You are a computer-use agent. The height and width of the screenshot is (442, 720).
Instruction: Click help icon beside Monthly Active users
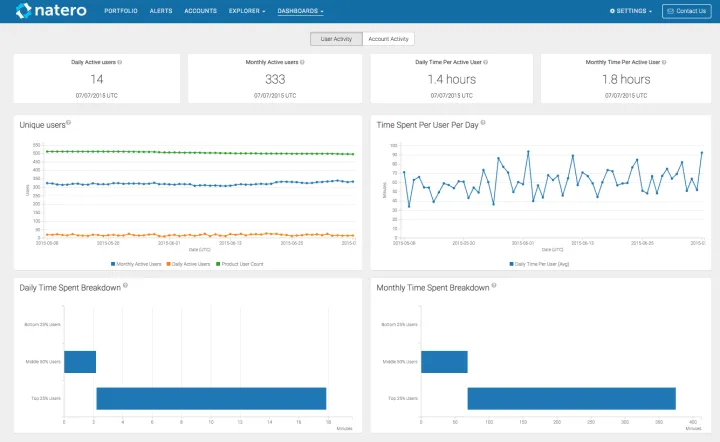[x=303, y=62]
